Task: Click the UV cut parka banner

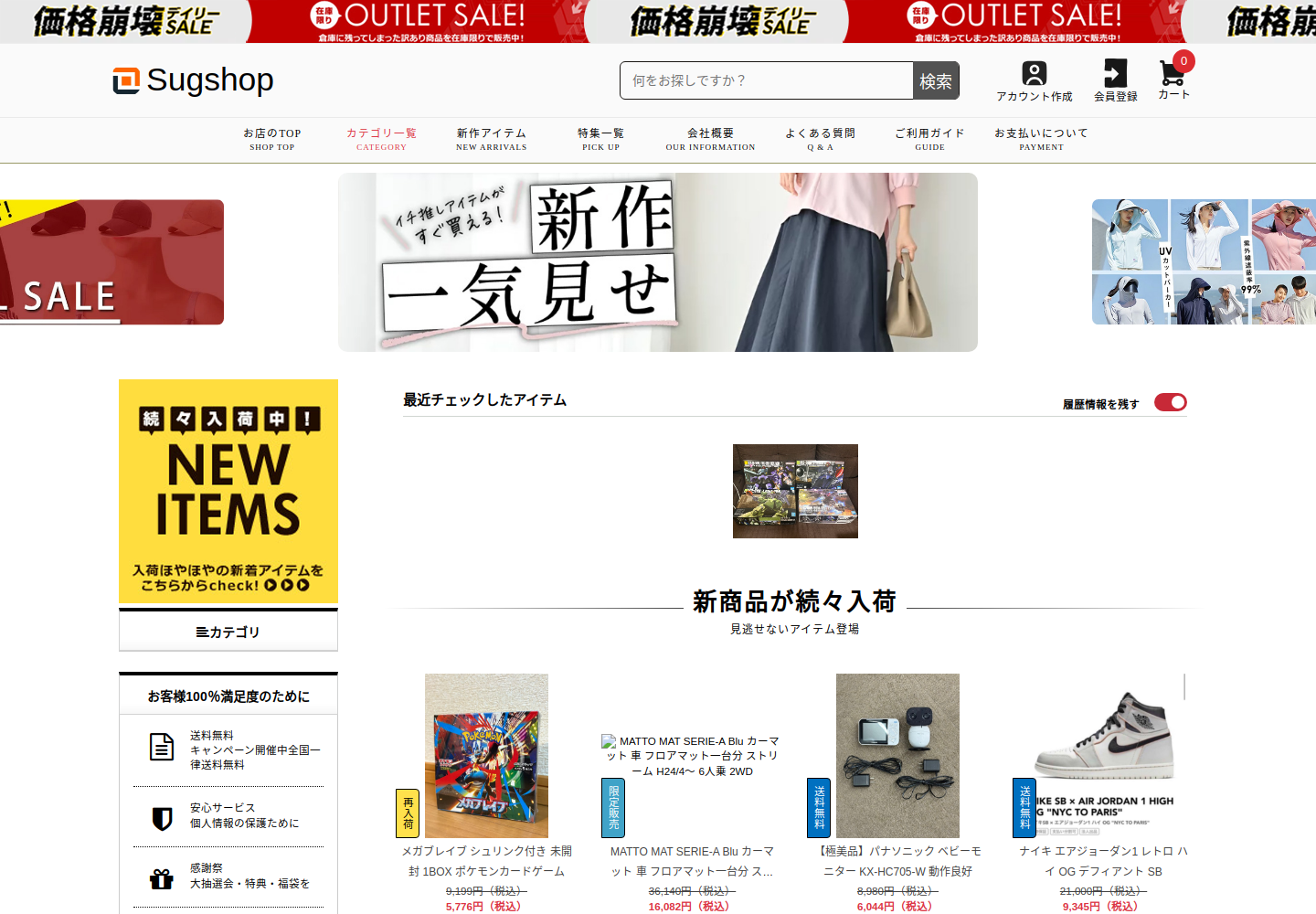Action: click(1204, 262)
